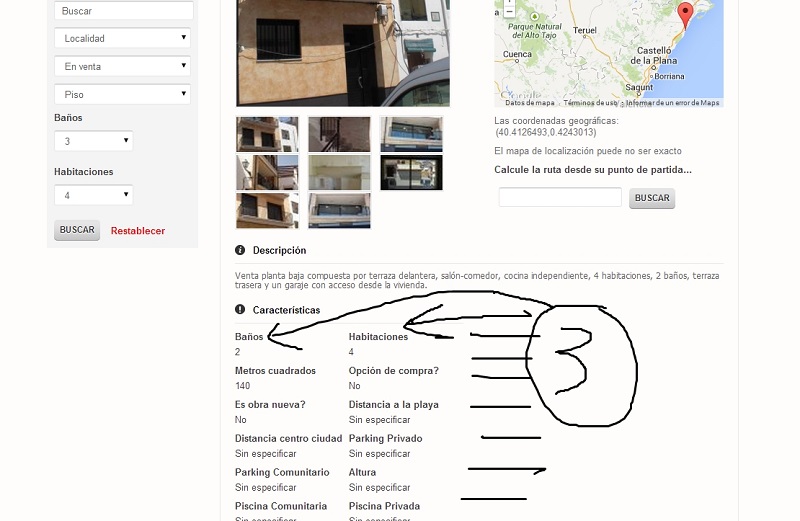Click the Restablecer link
Screen dimensions: 800x521
click(x=138, y=231)
